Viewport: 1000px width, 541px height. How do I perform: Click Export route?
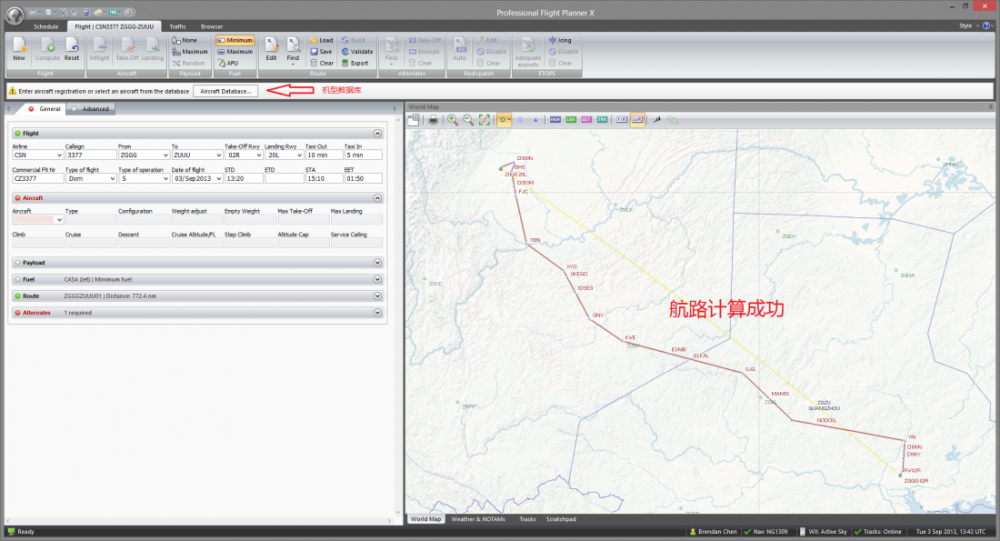(x=355, y=63)
